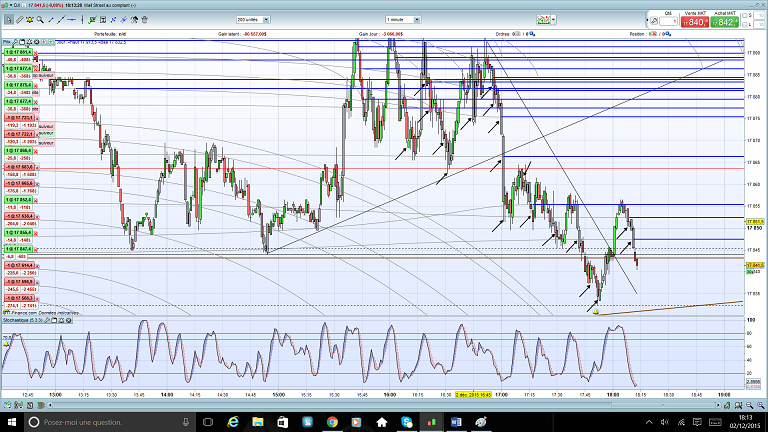Click the green order label at 17 847,4
This screenshot has height=432, width=768.
click(x=19, y=249)
